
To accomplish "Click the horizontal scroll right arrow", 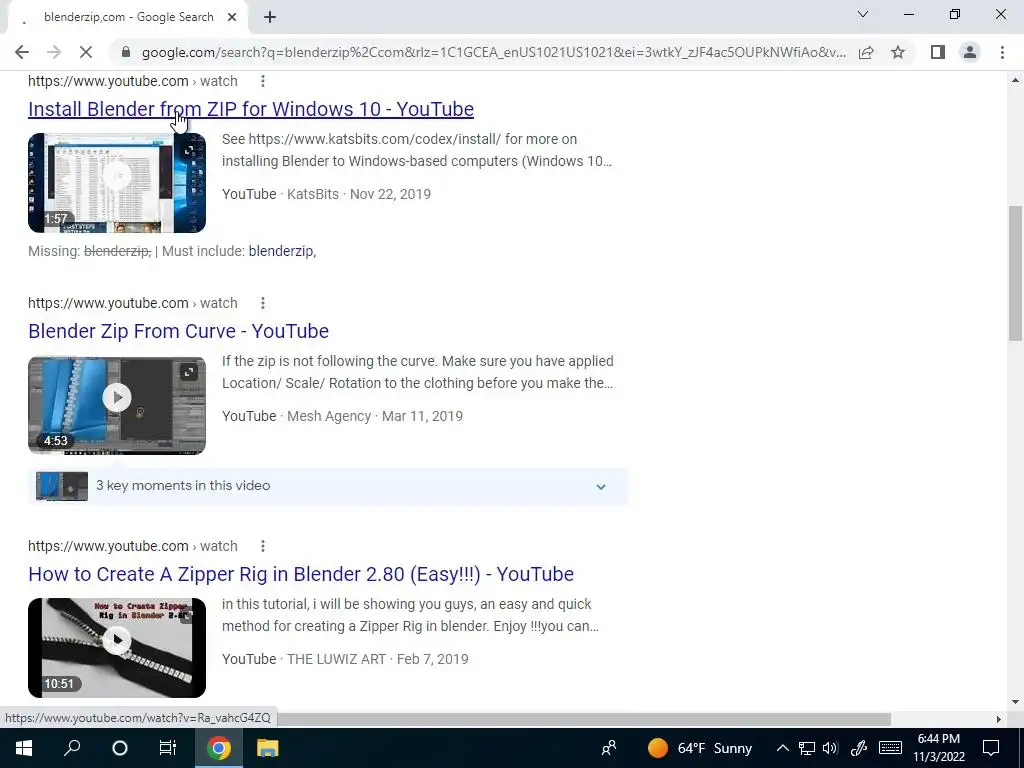I will click(x=998, y=719).
